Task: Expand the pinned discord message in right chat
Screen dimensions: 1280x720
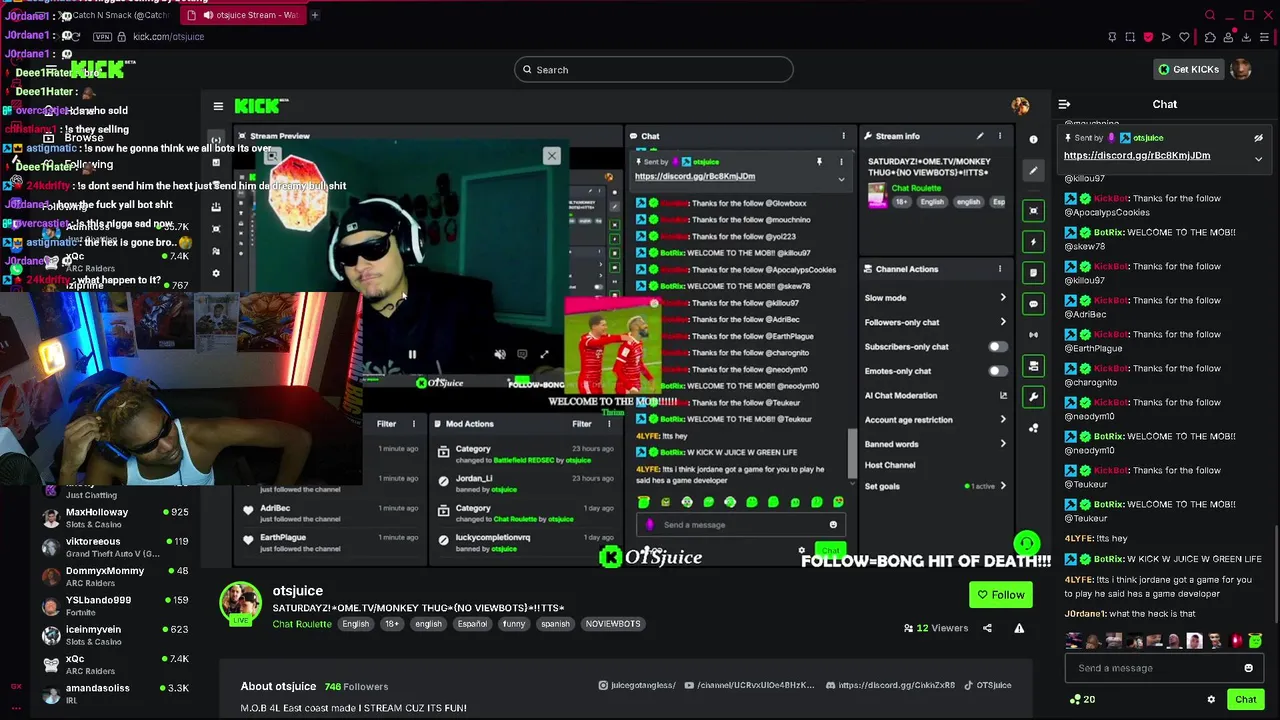Action: [1258, 158]
